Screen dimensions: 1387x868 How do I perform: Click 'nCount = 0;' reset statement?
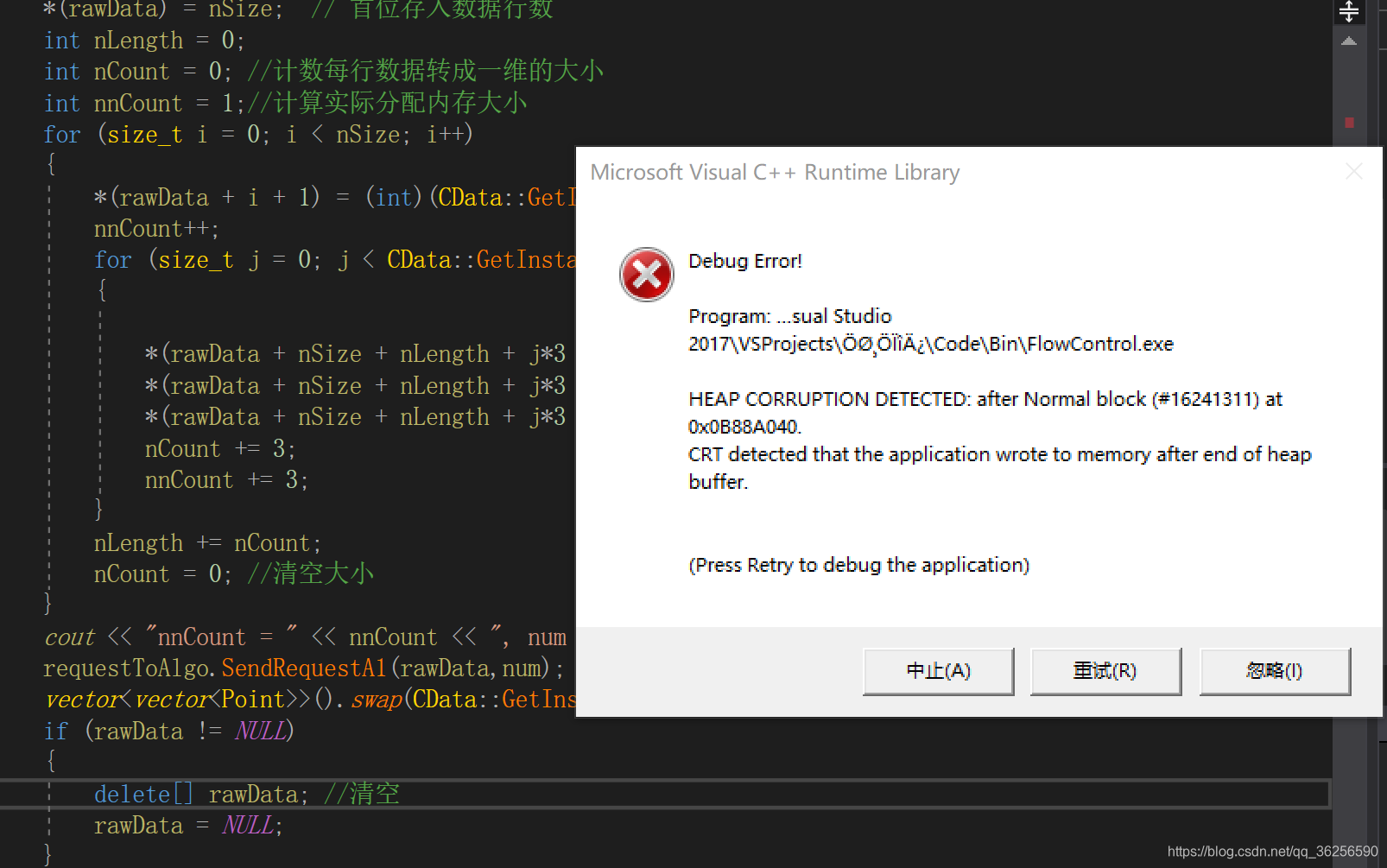point(162,574)
